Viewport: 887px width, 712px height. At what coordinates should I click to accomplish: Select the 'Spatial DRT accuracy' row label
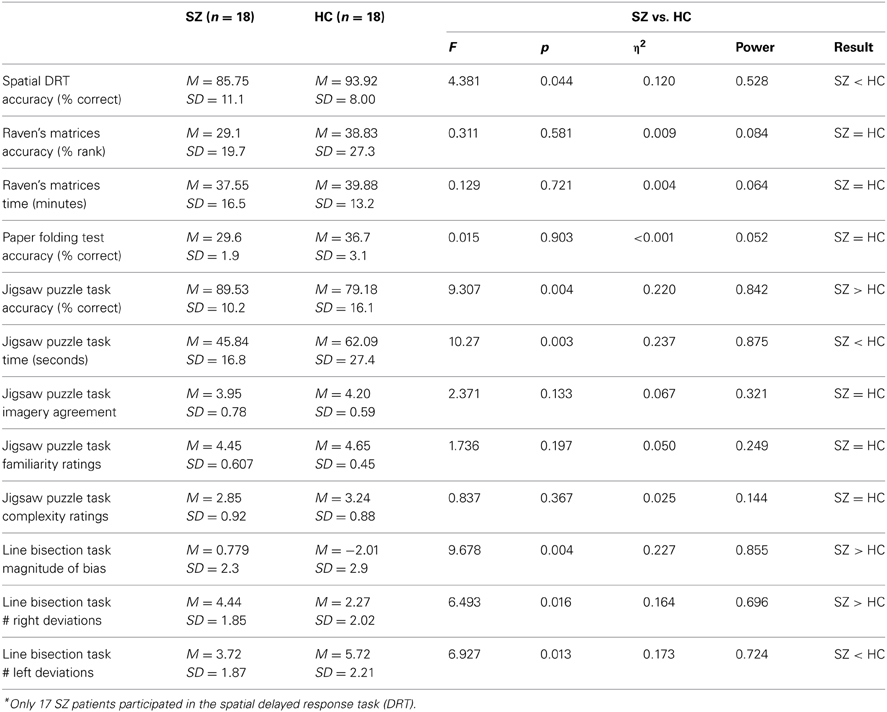coord(62,90)
